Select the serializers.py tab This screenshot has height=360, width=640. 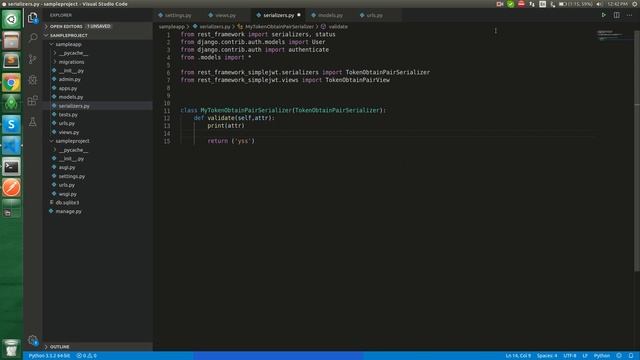[278, 15]
